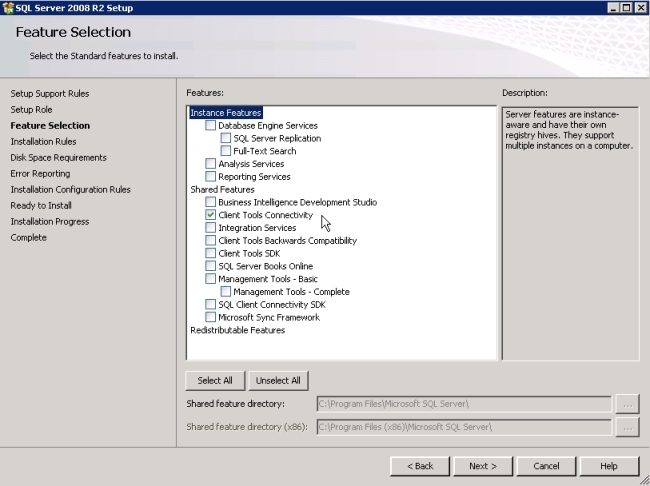The image size is (650, 486).
Task: Close the SQL Server Setup window
Action: pos(640,8)
